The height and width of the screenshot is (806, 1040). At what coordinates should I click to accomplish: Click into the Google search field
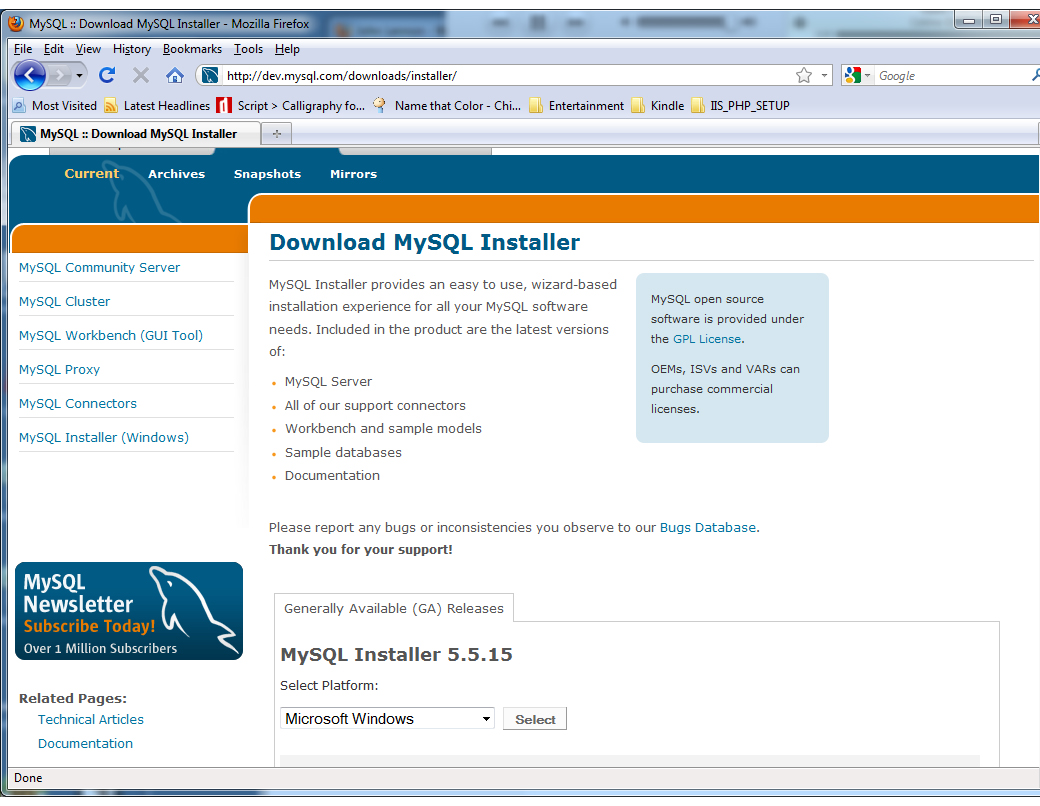pos(952,76)
